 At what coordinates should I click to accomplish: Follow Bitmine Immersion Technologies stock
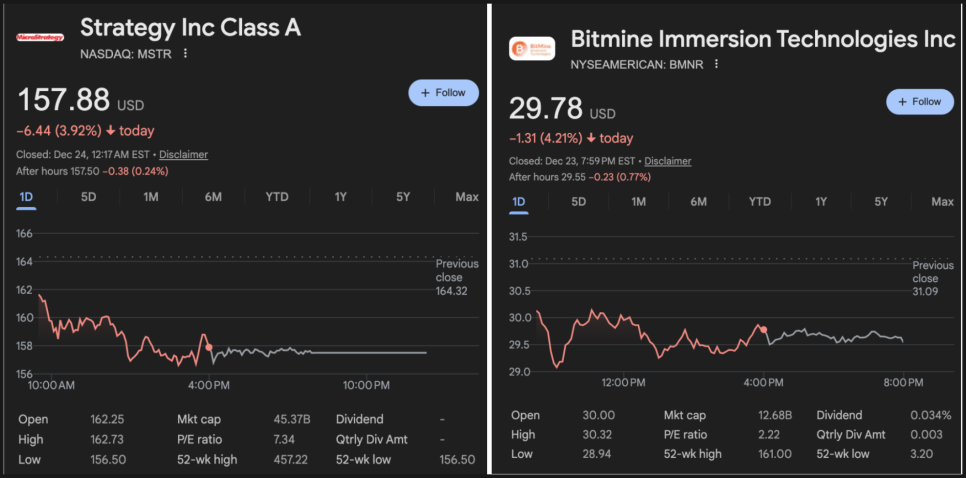click(919, 101)
